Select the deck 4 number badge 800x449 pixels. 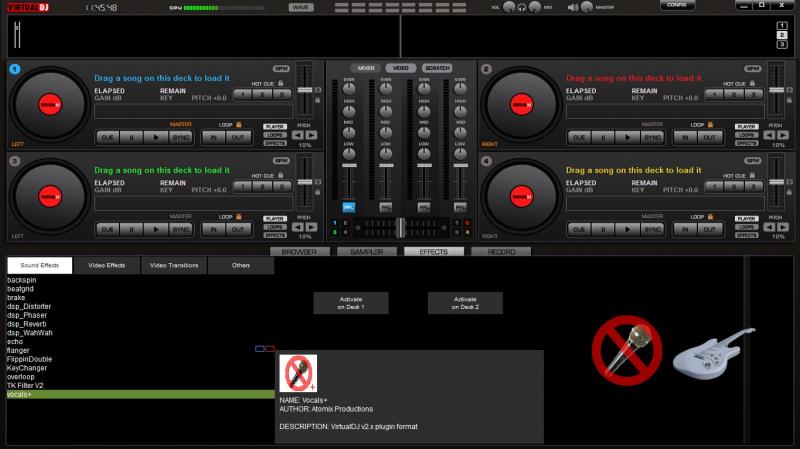[486, 161]
